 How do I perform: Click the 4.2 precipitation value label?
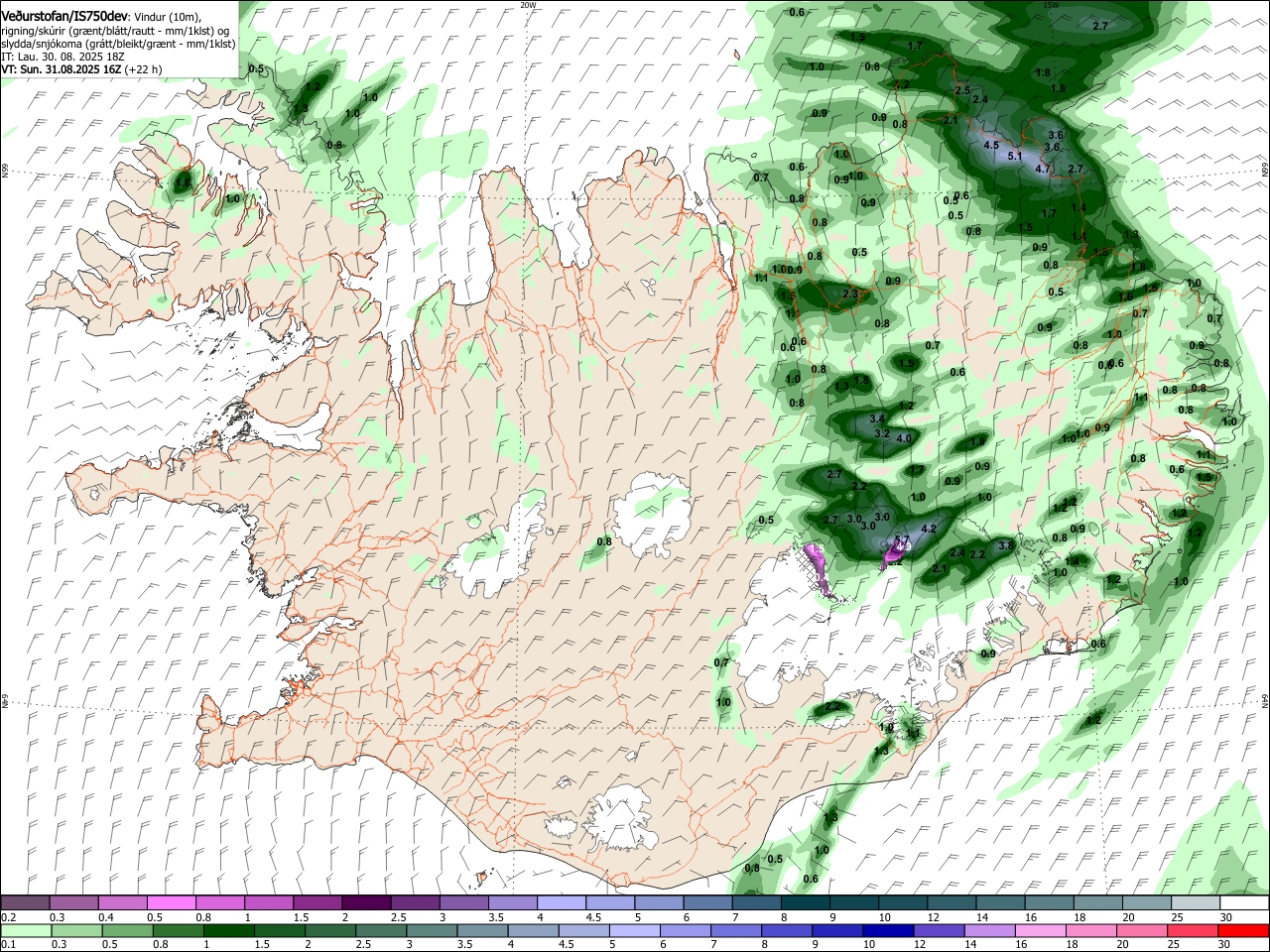pyautogui.click(x=929, y=529)
